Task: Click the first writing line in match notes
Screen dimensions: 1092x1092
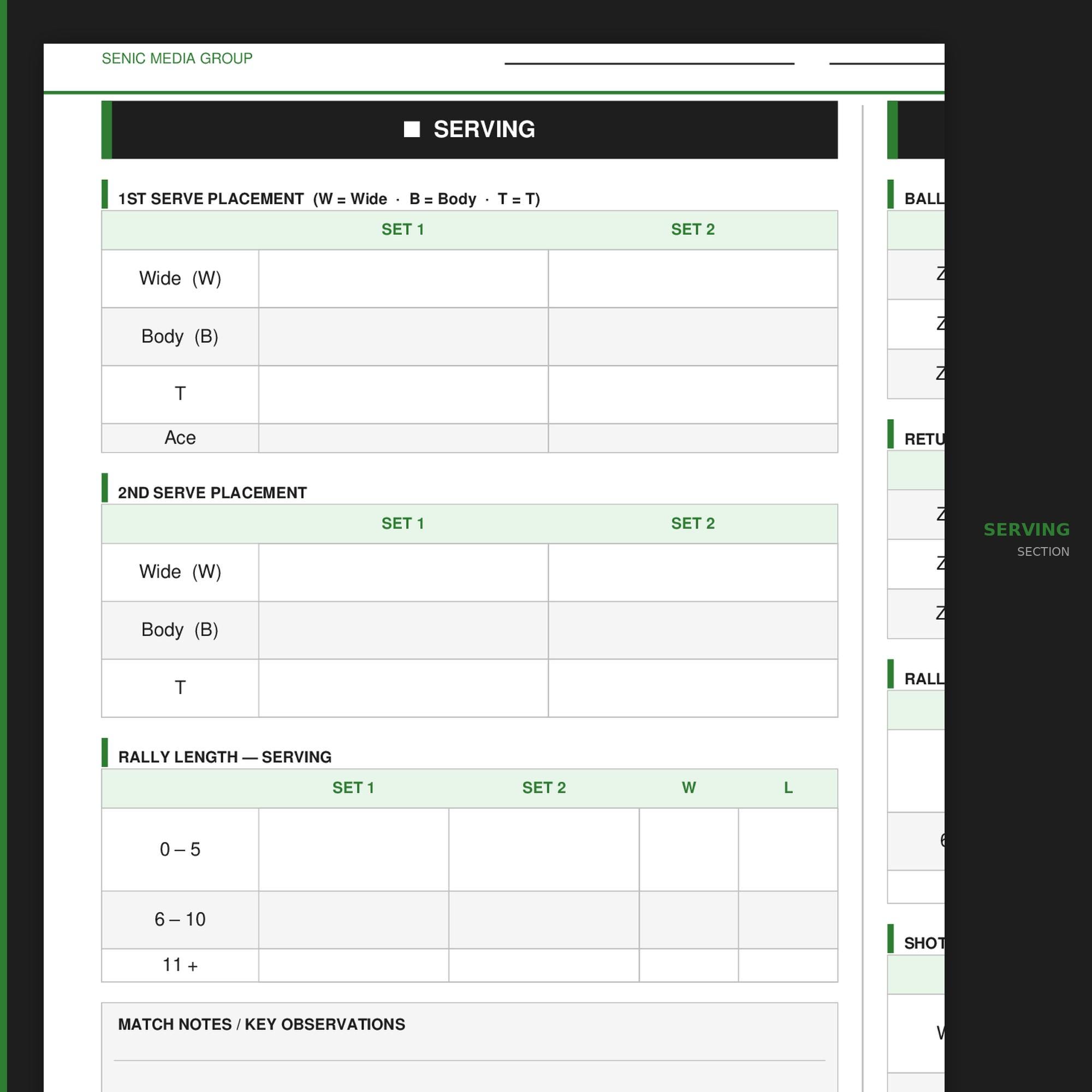Action: [x=469, y=1060]
